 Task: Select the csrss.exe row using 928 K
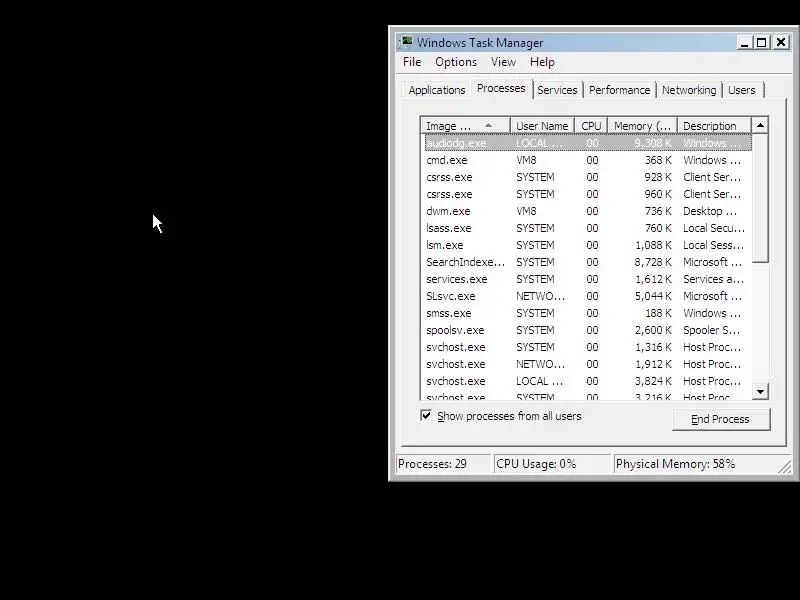(x=588, y=177)
